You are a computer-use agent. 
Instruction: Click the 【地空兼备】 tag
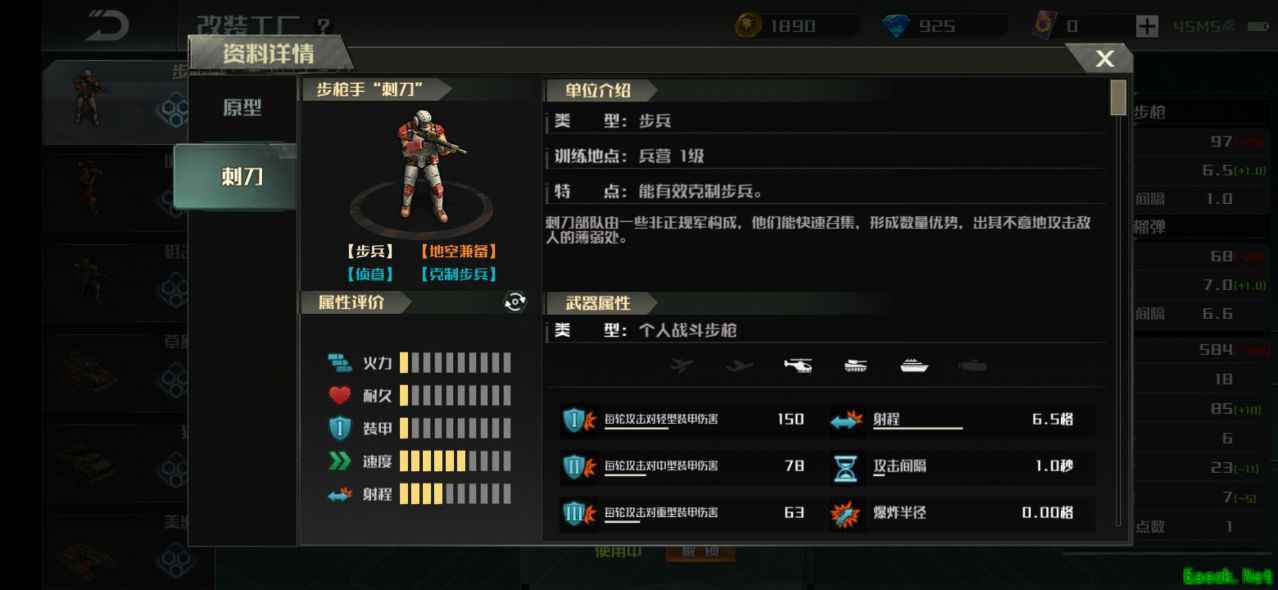(x=457, y=252)
